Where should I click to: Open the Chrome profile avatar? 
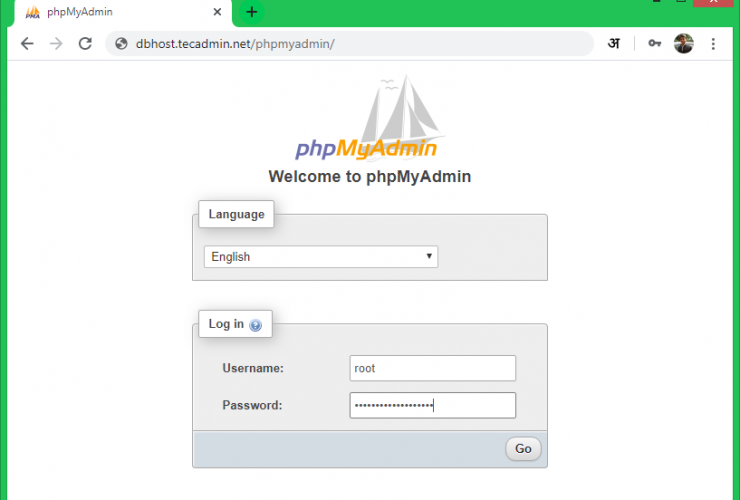683,44
